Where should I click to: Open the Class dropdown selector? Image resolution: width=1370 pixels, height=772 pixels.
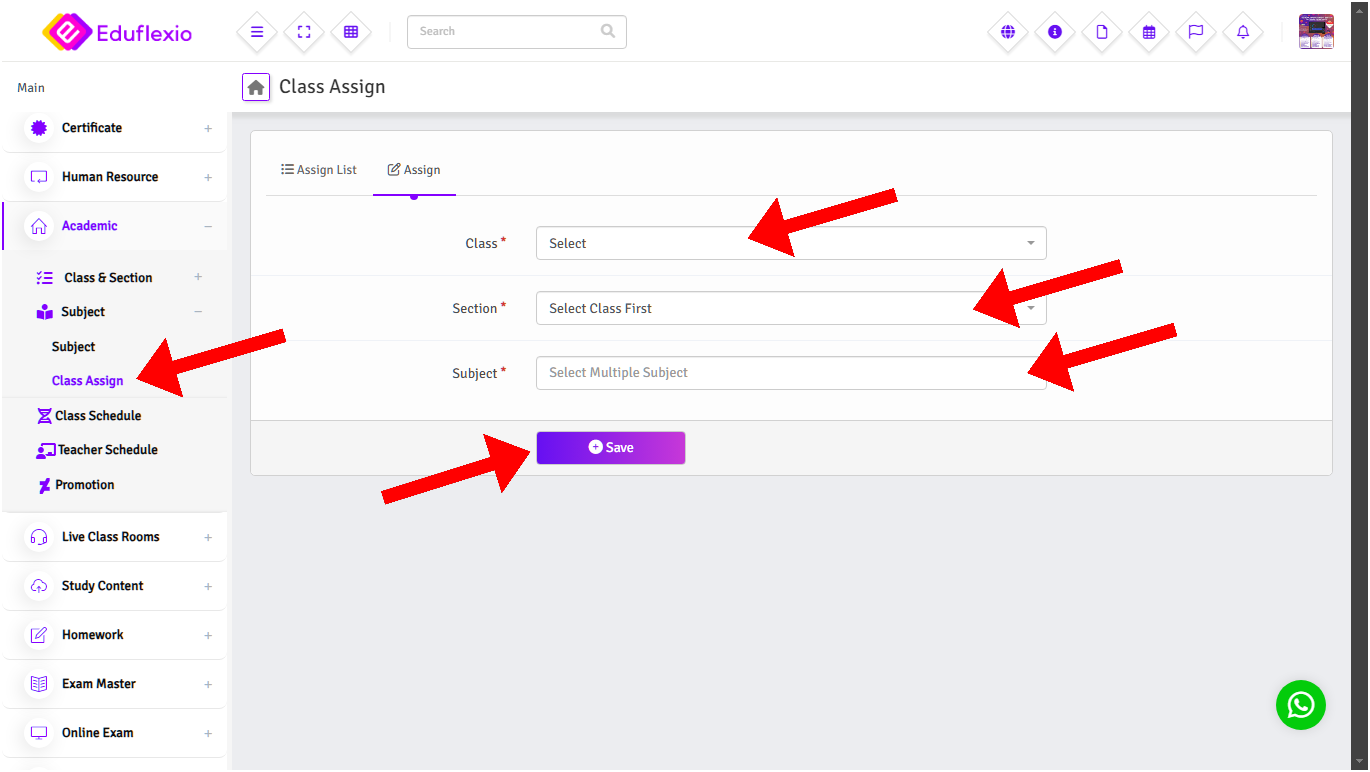790,243
